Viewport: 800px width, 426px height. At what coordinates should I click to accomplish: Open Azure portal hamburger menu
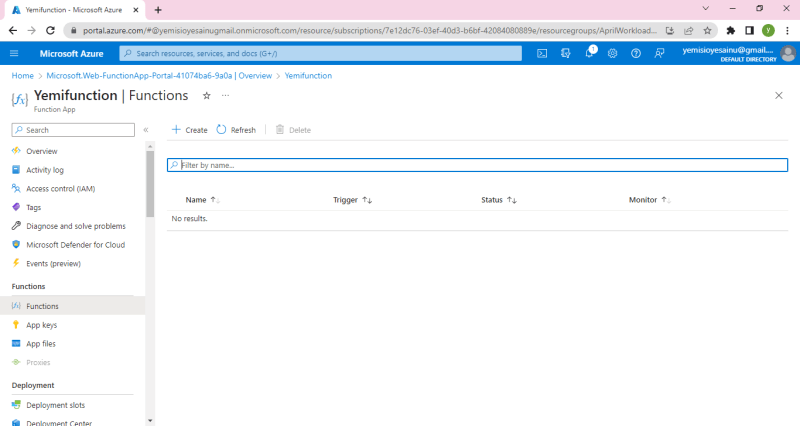click(14, 53)
